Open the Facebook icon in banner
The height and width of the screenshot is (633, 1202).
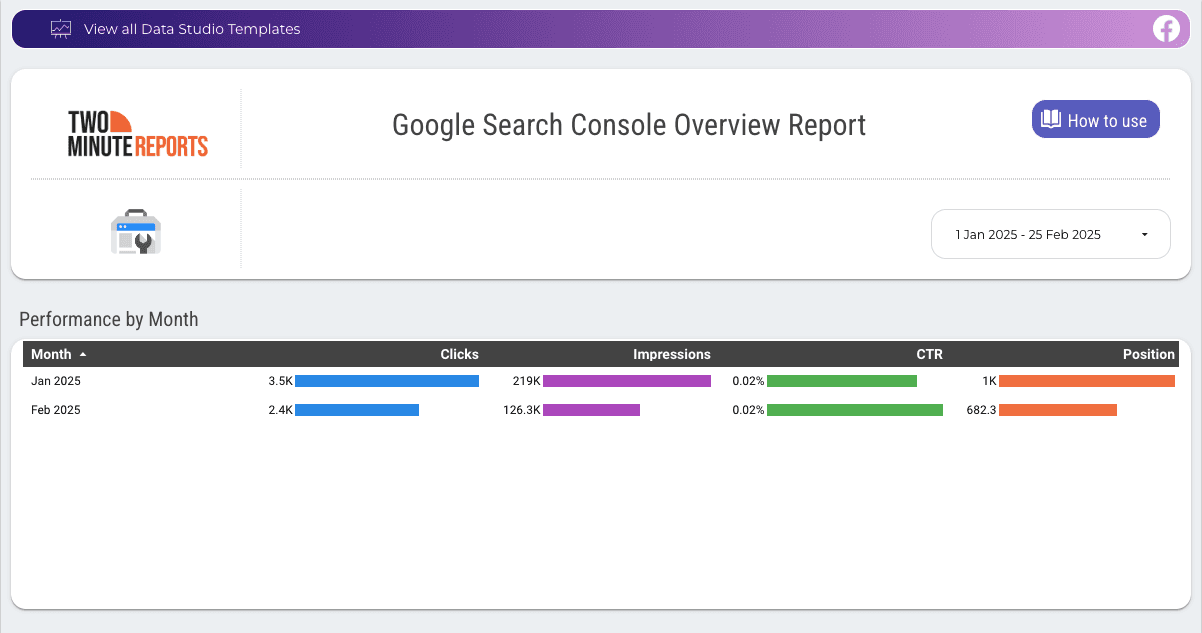pyautogui.click(x=1166, y=29)
